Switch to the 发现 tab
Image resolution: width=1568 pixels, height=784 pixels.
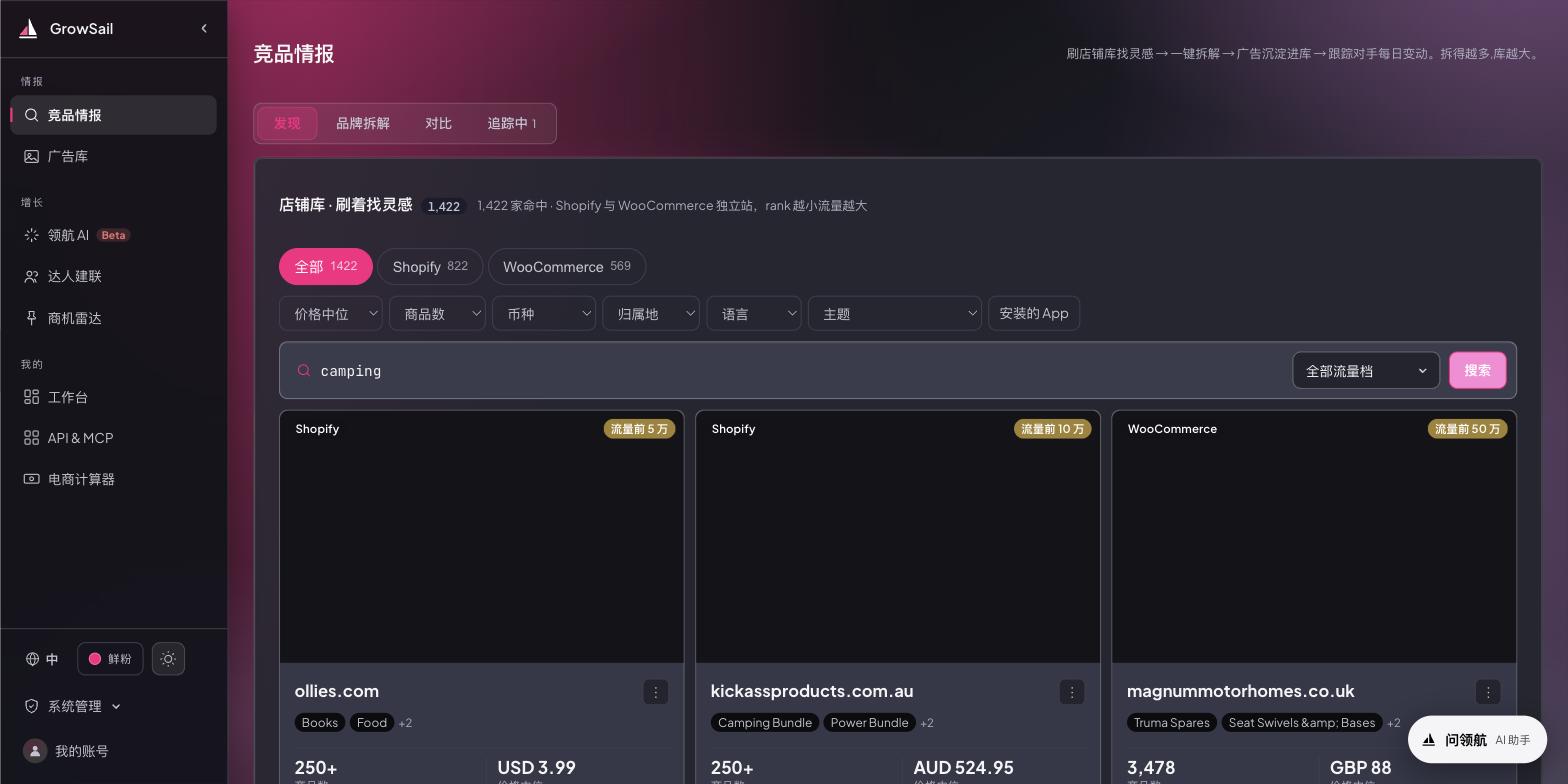287,123
